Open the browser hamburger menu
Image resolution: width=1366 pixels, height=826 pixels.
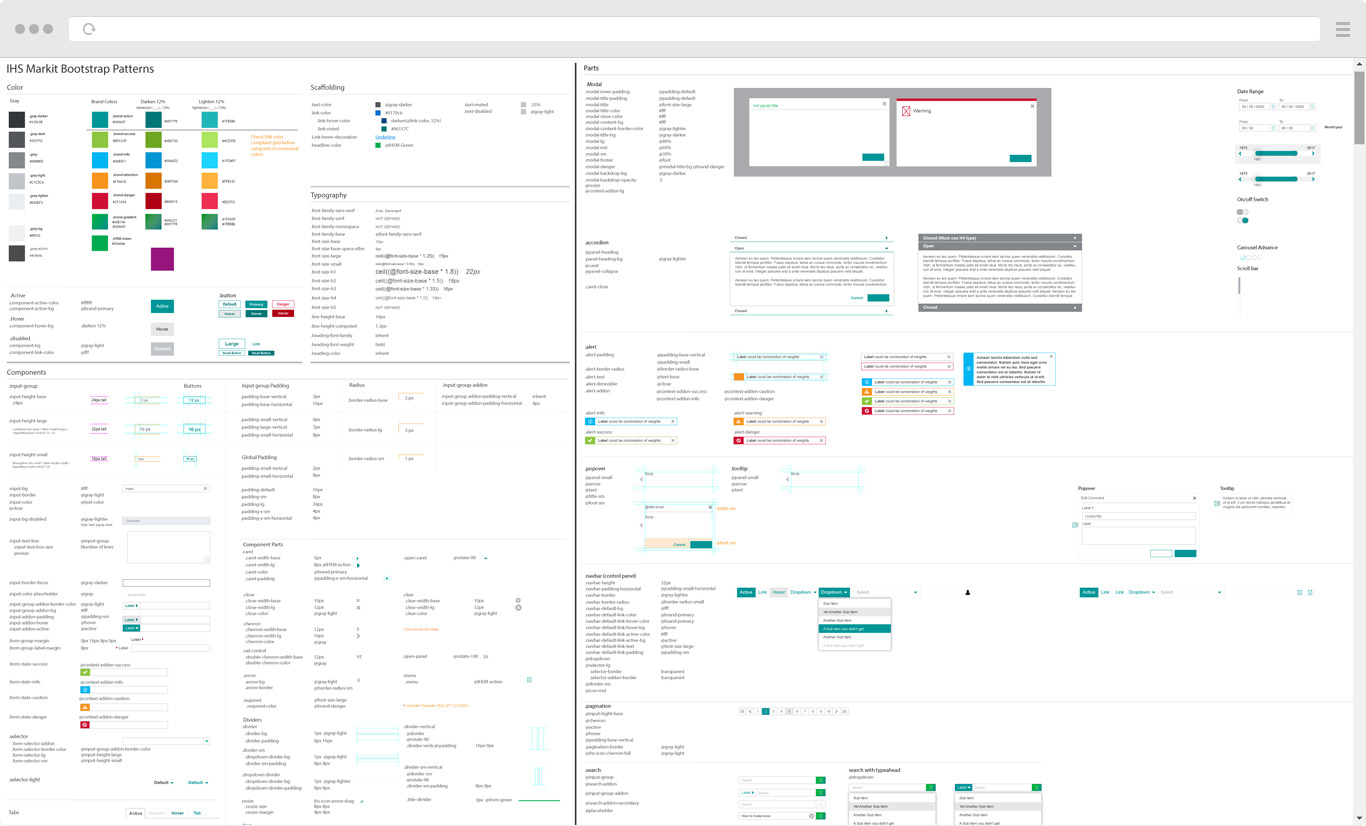point(1343,30)
